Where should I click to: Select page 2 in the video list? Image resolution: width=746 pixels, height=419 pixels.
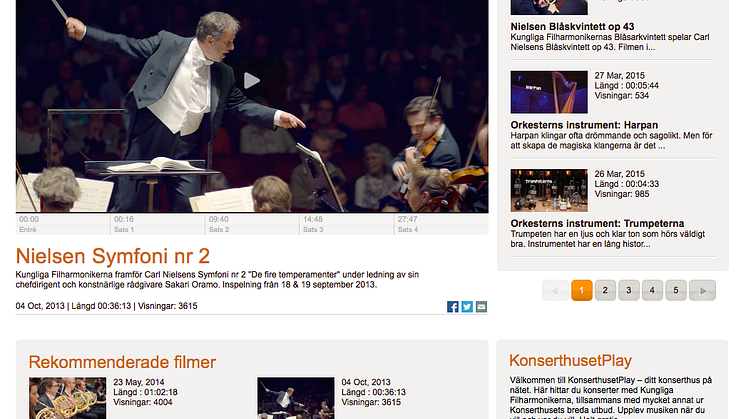tap(605, 291)
